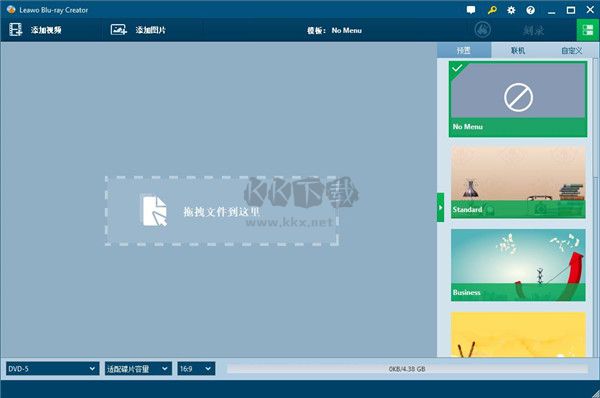
Task: Open the 16:9 aspect ratio dropdown
Action: [x=196, y=369]
